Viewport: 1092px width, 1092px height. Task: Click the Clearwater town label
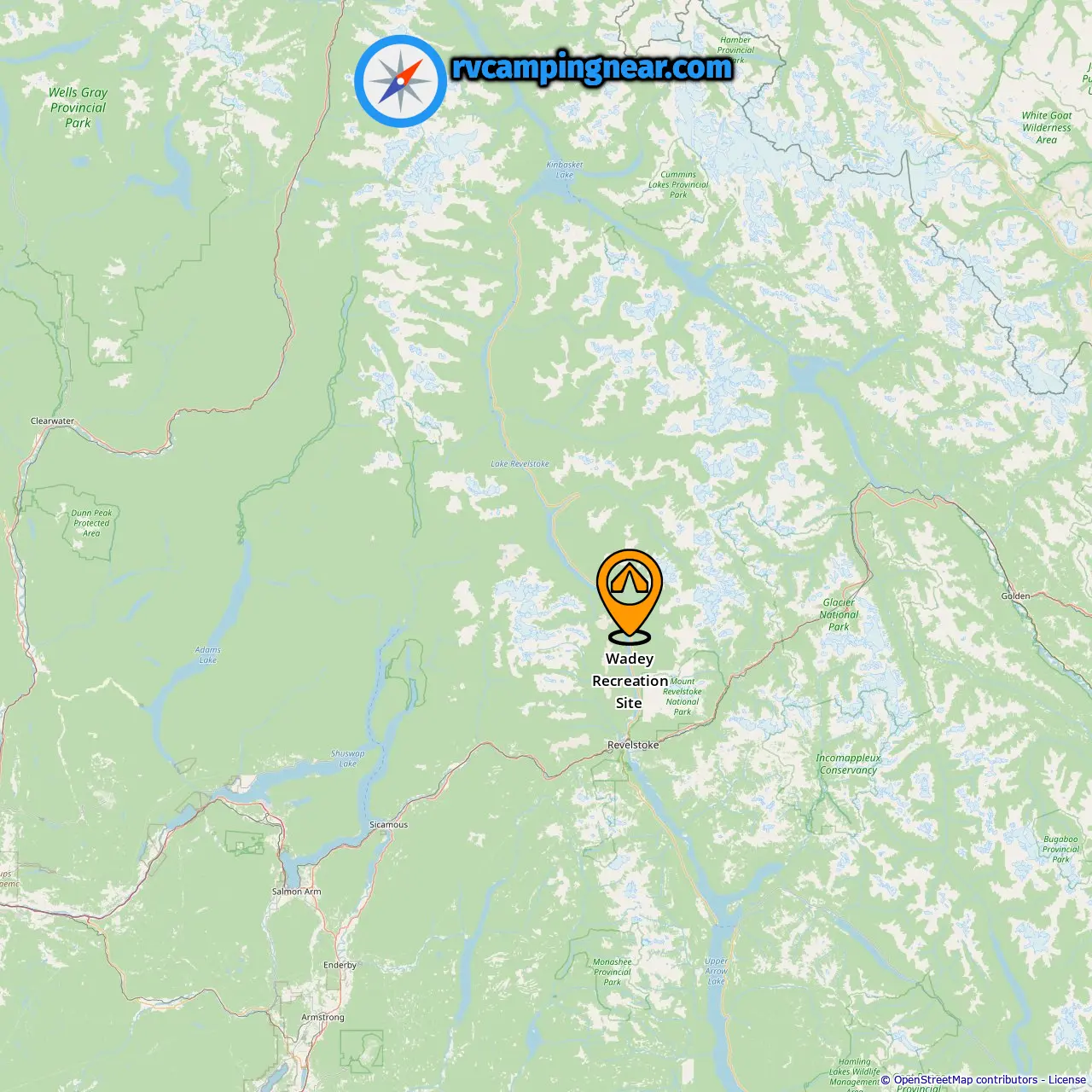click(x=52, y=421)
